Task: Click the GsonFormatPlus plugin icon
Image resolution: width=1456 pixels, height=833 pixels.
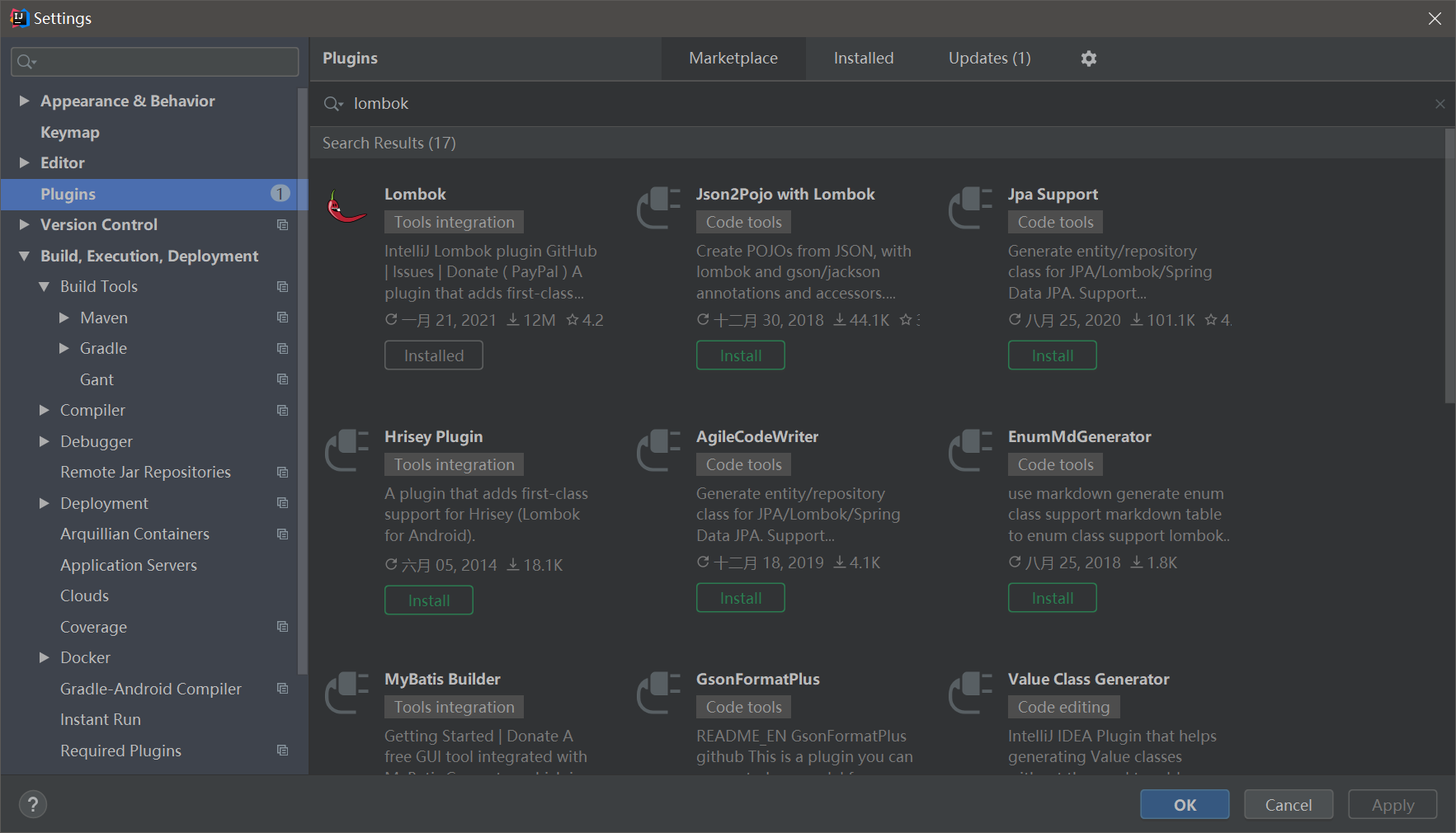Action: (658, 692)
